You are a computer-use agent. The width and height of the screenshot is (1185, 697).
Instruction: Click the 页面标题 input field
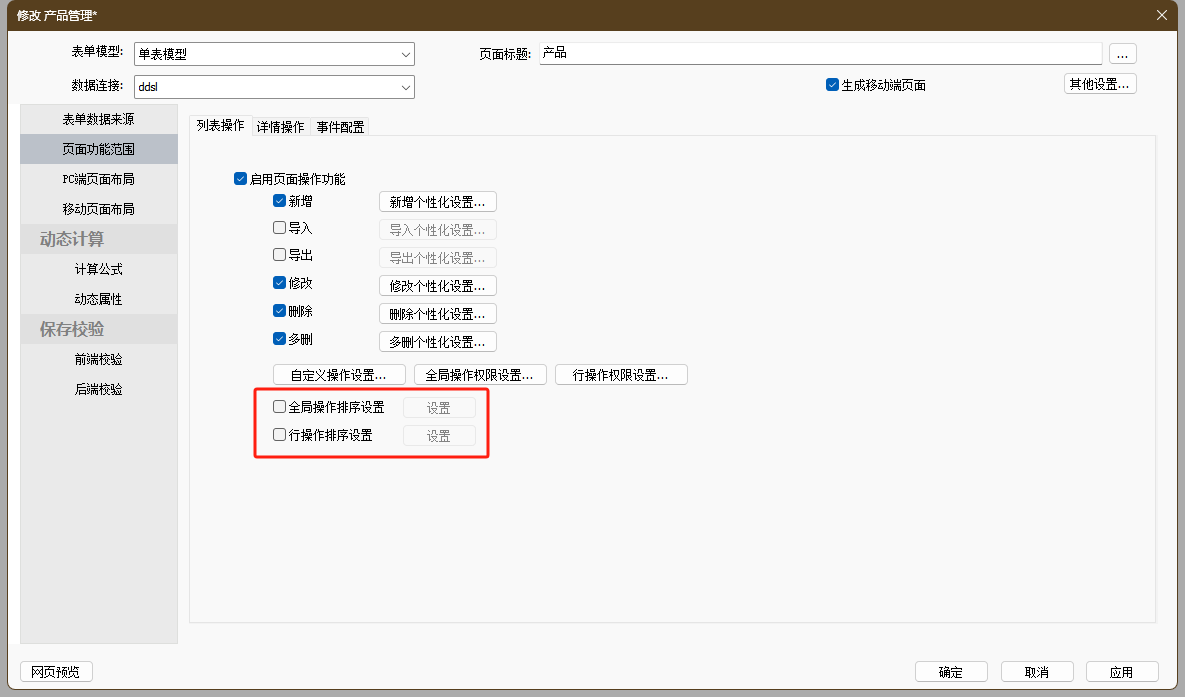820,53
